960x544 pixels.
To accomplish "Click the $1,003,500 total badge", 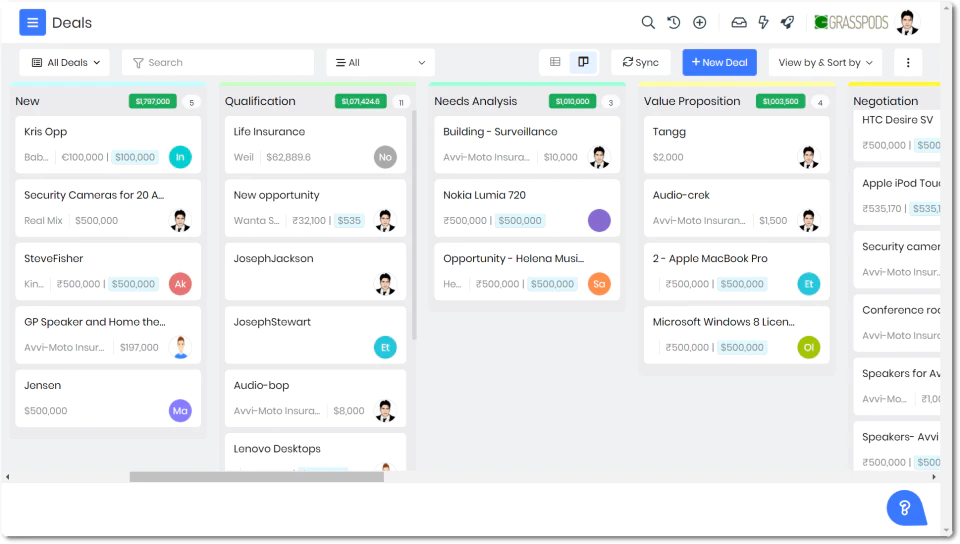I will 780,102.
